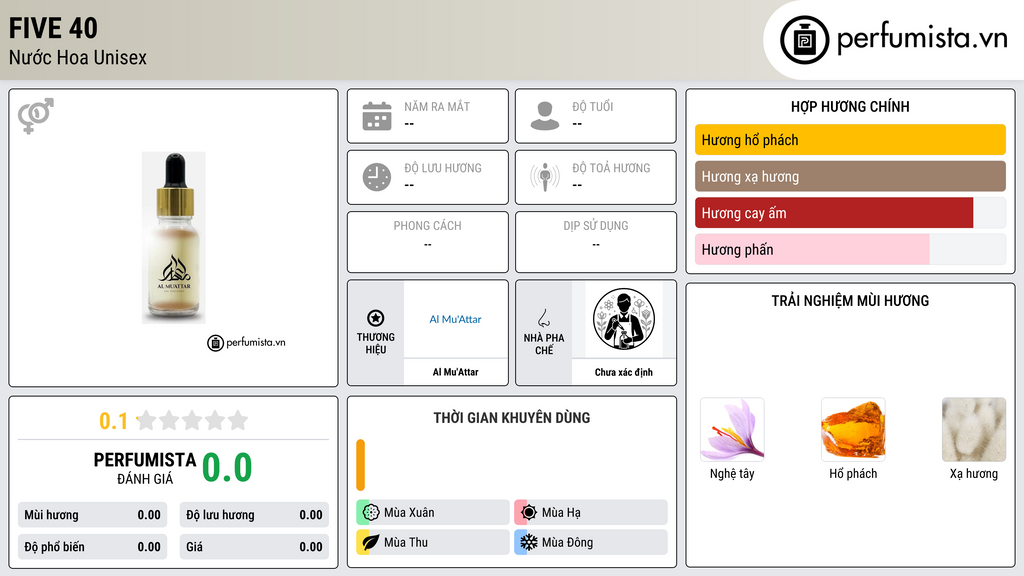Open the Al Mu'Attar brand link
Image resolution: width=1024 pixels, height=576 pixels.
455,319
